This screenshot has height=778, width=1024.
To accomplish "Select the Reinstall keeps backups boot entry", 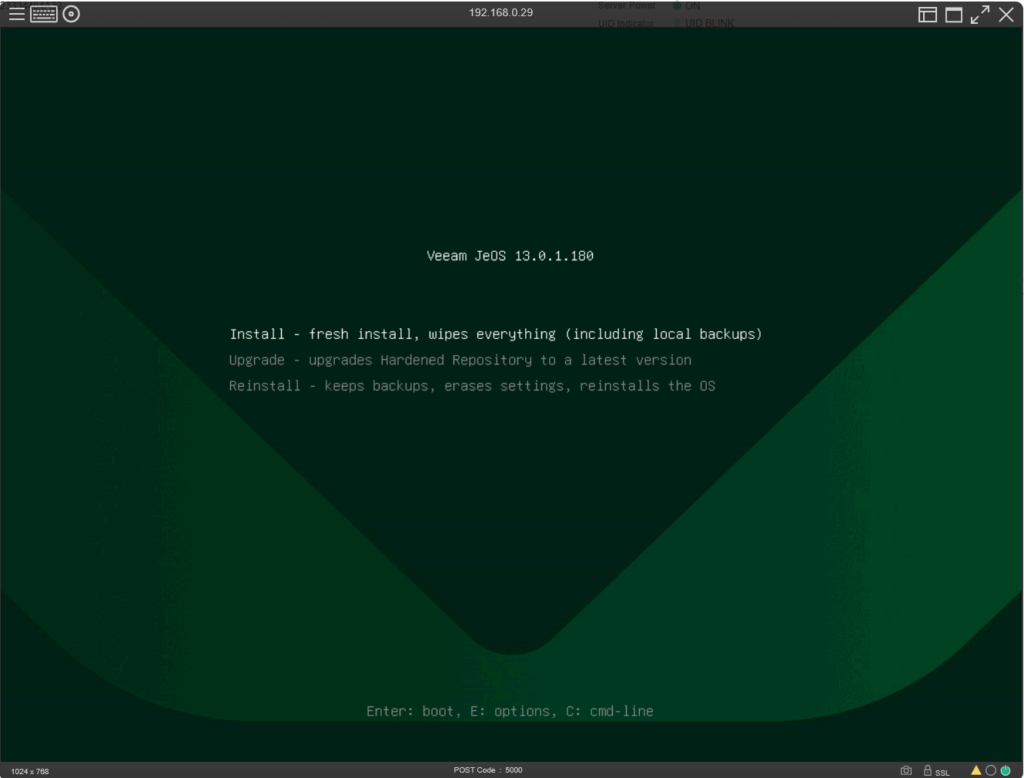I will [x=472, y=386].
